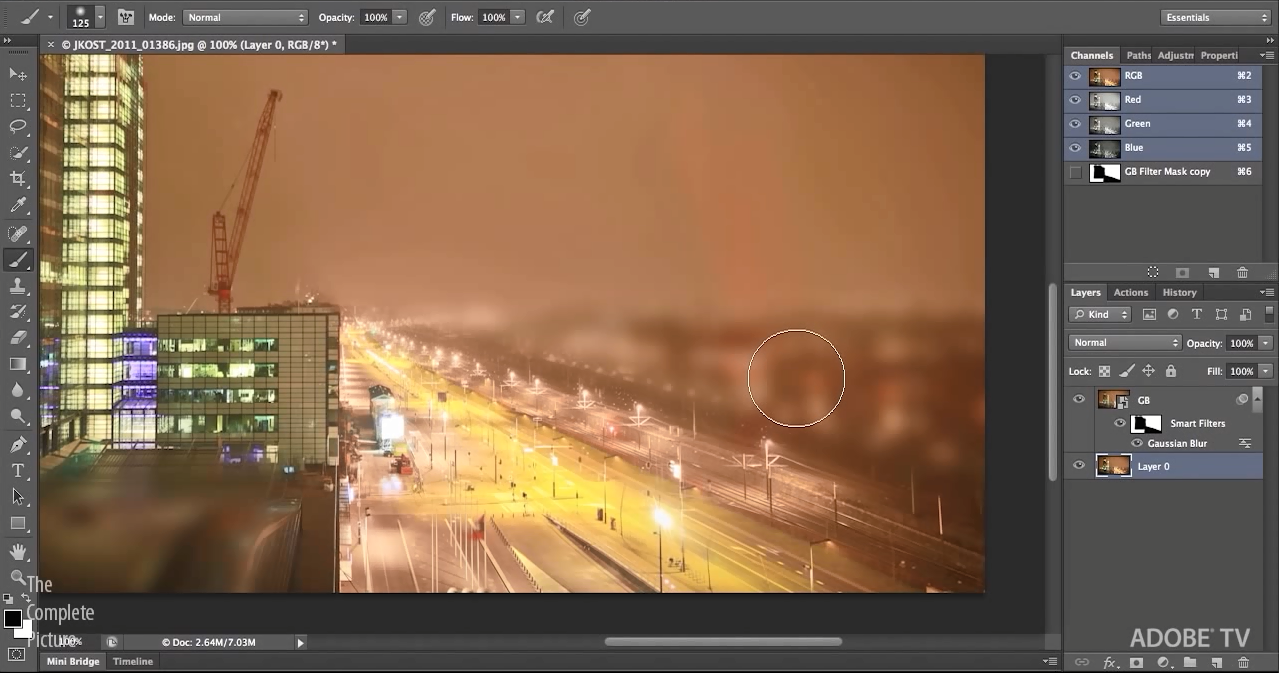
Task: Load channel as selection in Channels panel
Action: [x=1153, y=272]
